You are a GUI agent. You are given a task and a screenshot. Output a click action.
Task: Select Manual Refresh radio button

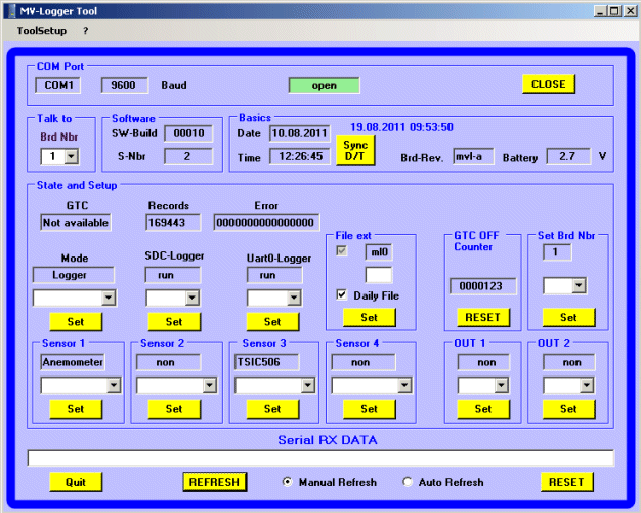tap(288, 482)
